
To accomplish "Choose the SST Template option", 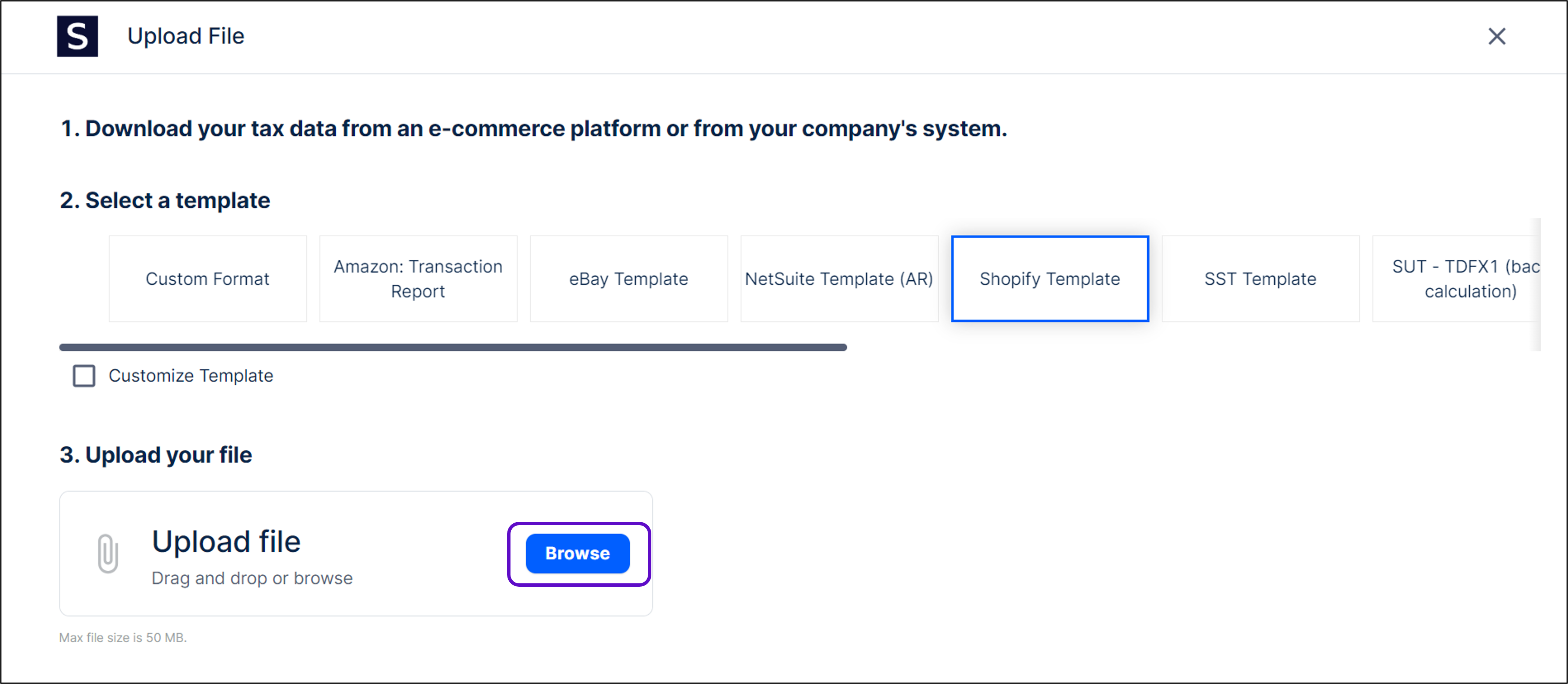I will 1260,279.
